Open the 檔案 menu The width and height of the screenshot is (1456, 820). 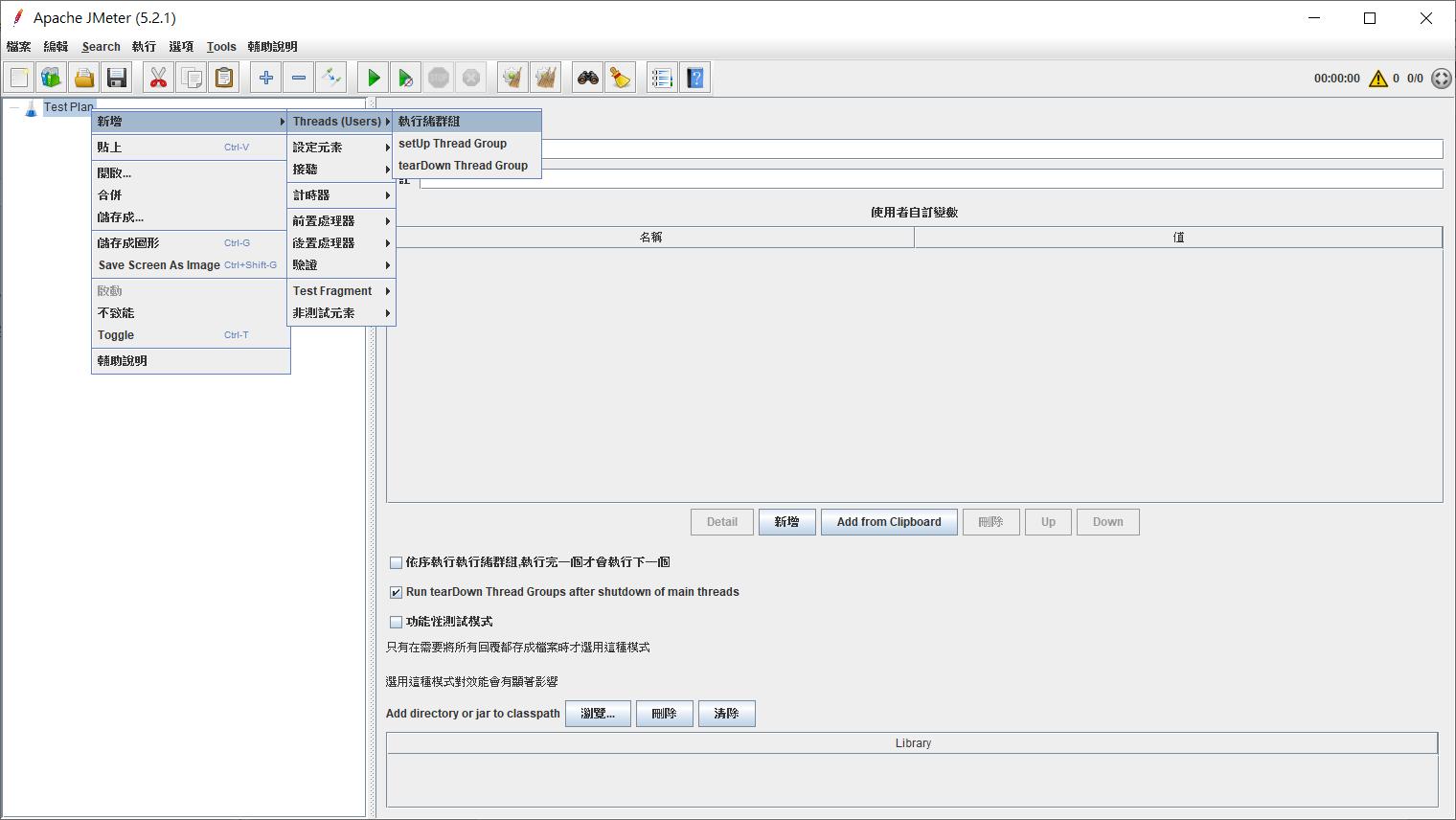(x=18, y=46)
